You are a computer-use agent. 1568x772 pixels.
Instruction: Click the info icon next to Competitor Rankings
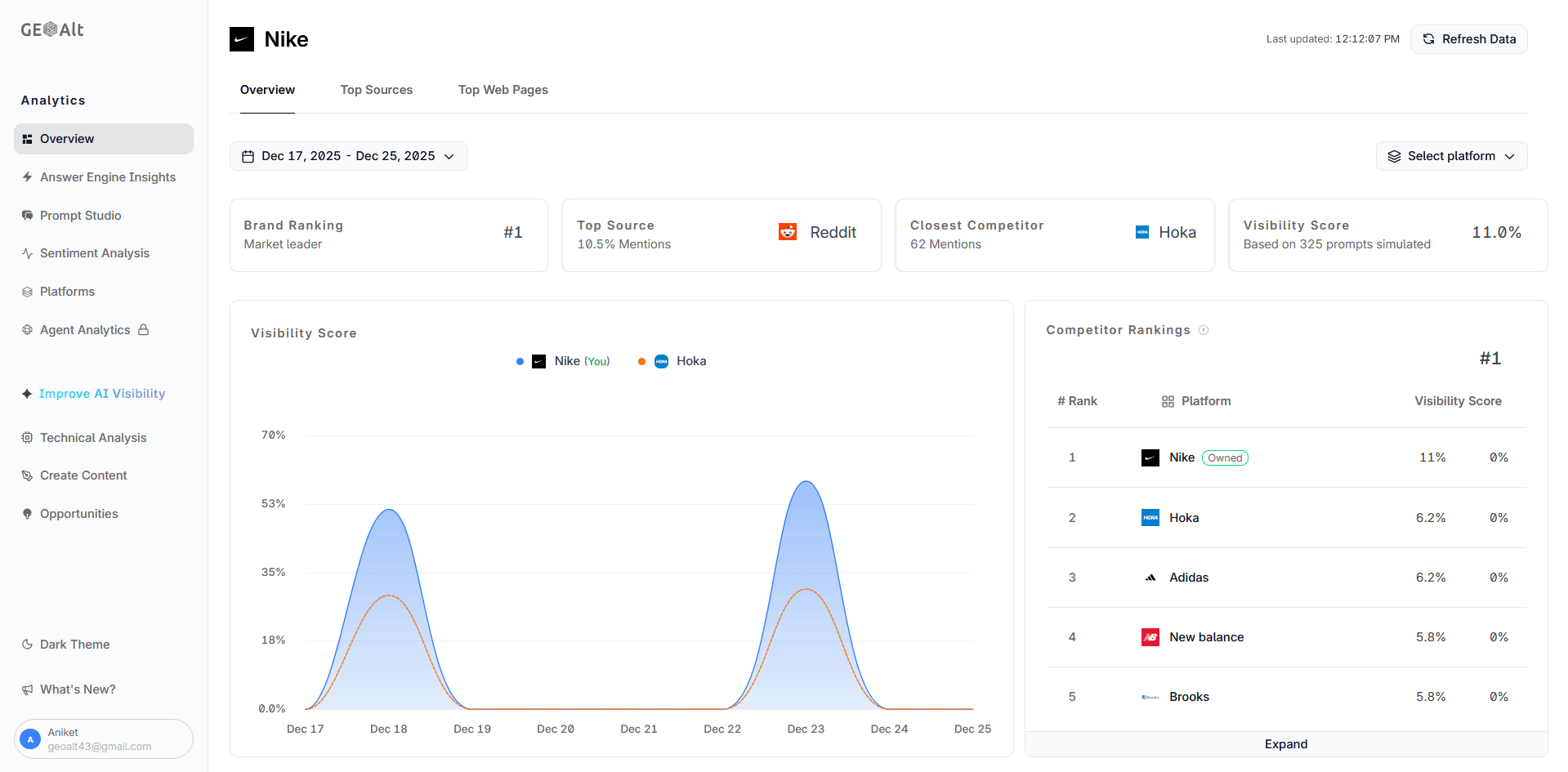click(x=1204, y=330)
